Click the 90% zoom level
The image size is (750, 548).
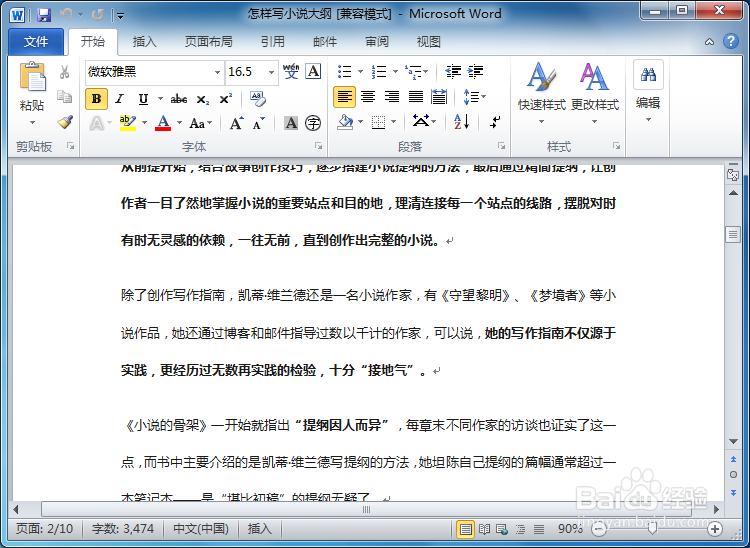point(570,529)
